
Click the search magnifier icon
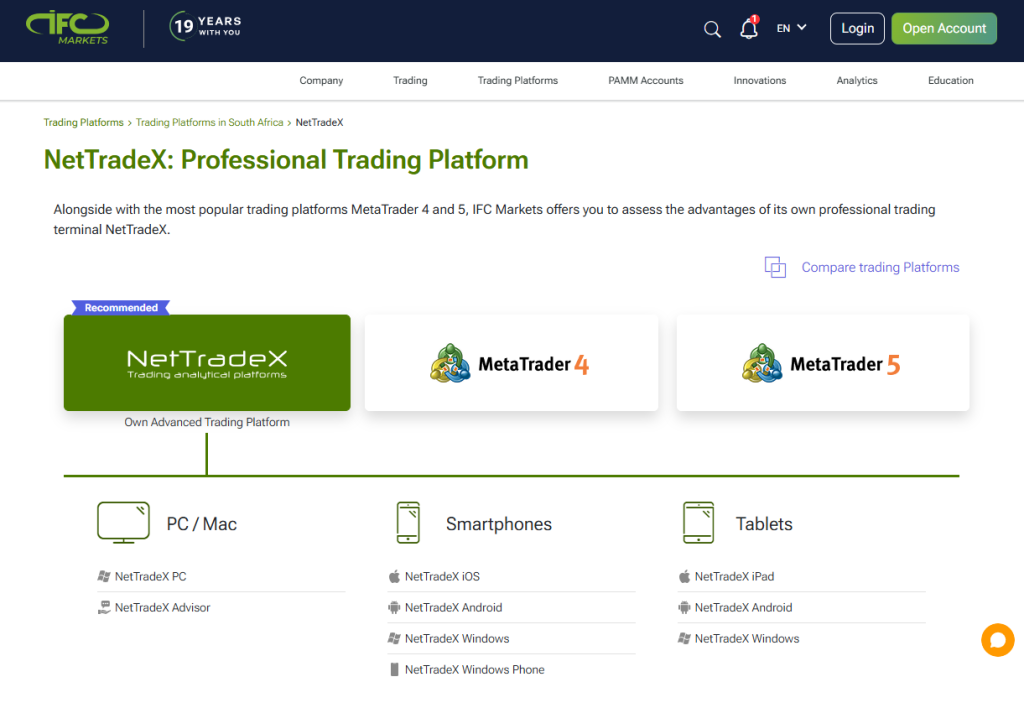(712, 29)
